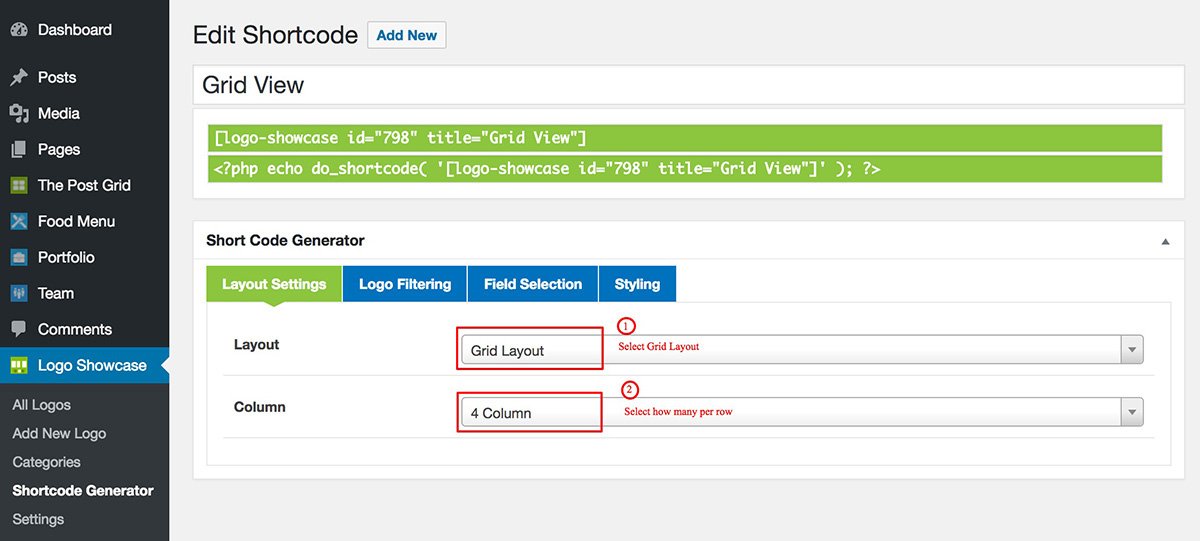Select the Logo Showcase menu
The width and height of the screenshot is (1200, 541).
click(84, 365)
